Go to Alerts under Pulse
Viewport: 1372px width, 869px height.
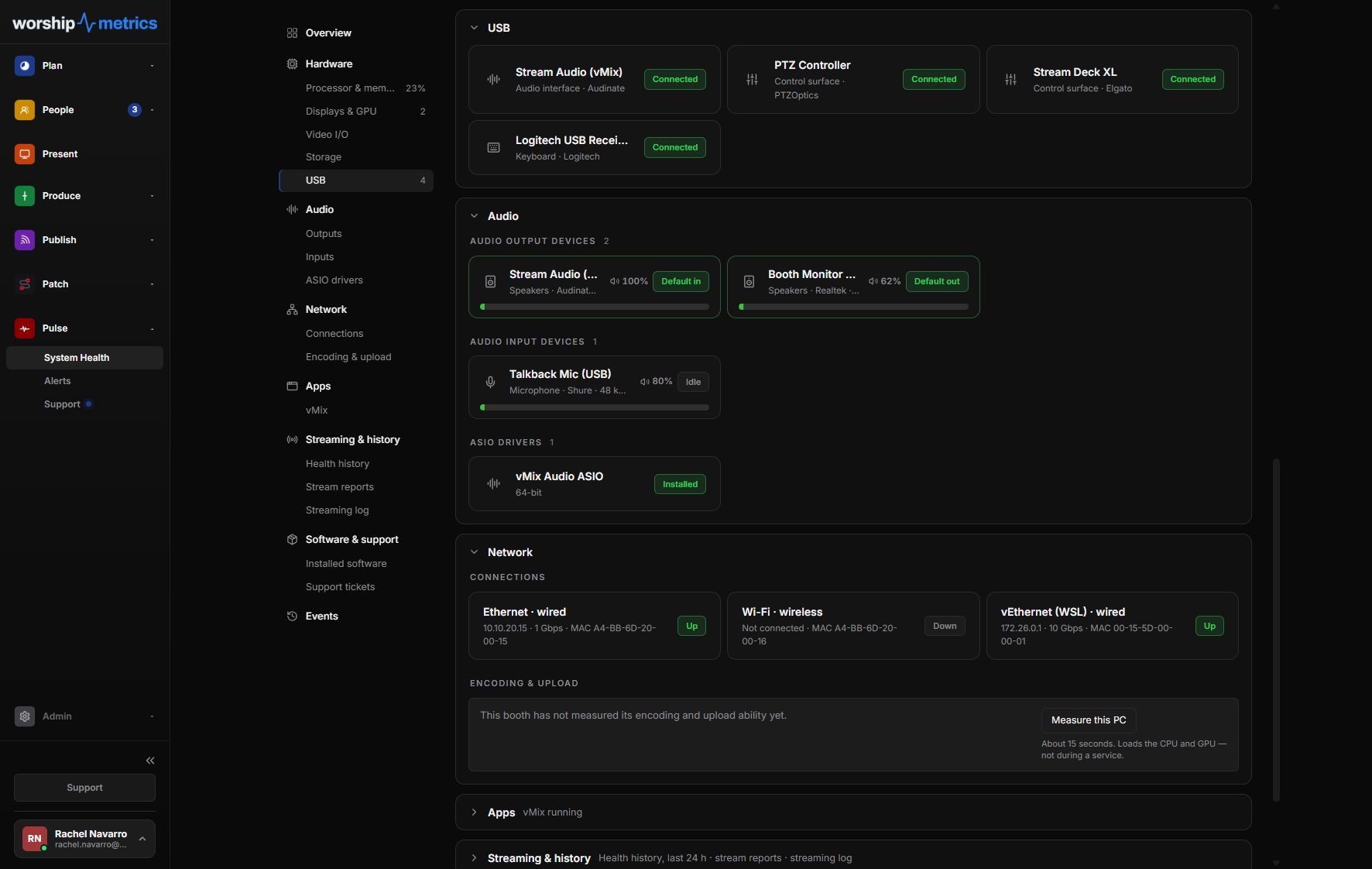(x=57, y=381)
